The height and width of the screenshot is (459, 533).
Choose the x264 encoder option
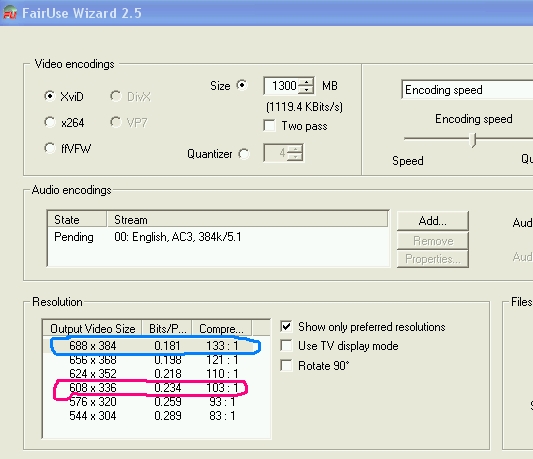tap(50, 122)
